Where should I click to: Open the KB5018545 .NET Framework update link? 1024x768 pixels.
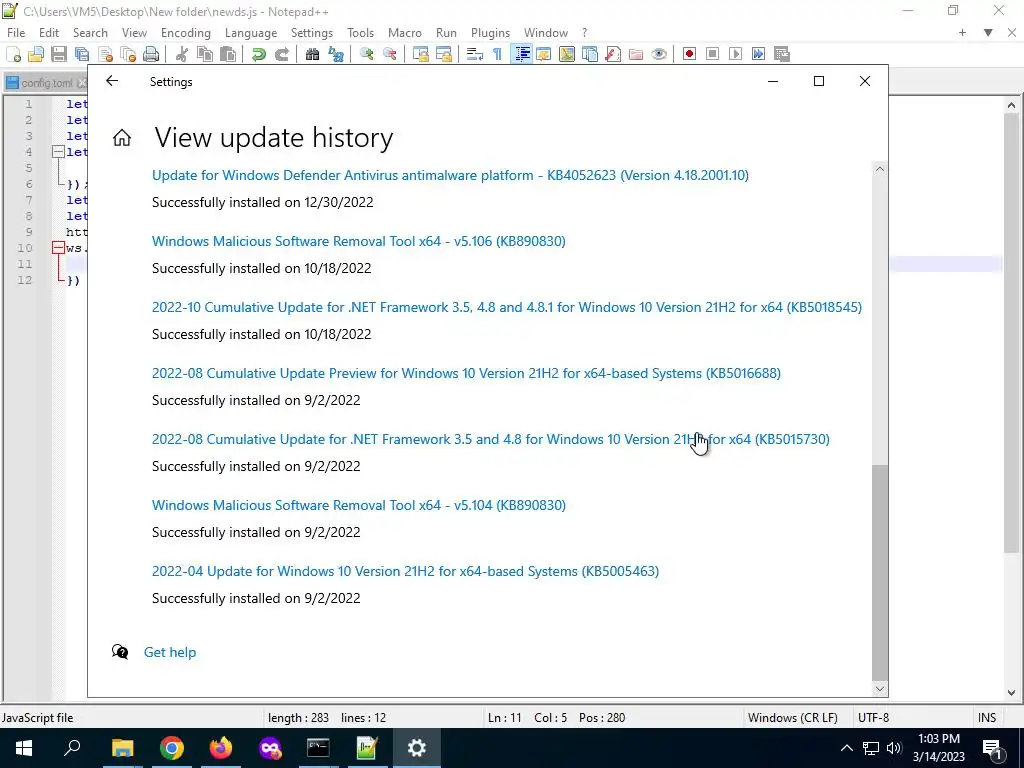pyautogui.click(x=507, y=307)
